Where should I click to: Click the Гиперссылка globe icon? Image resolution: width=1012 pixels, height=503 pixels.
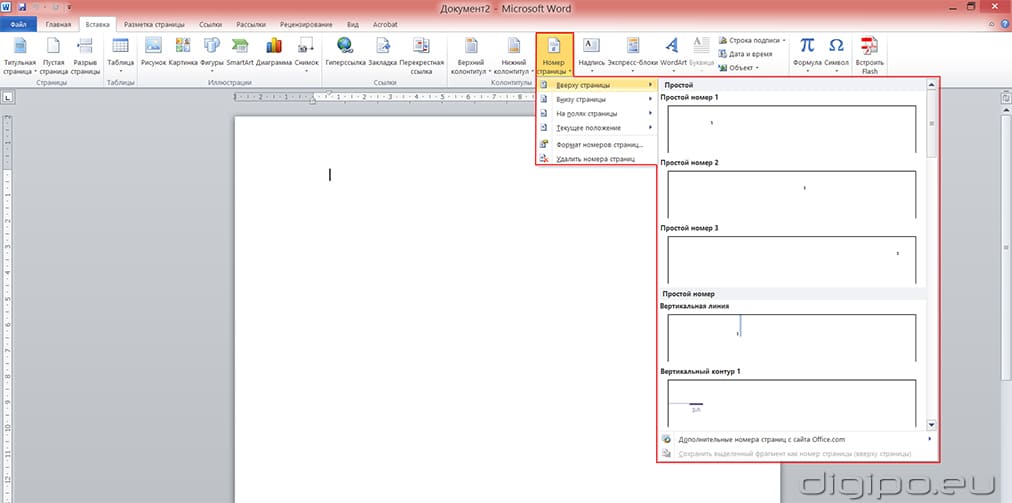(345, 46)
